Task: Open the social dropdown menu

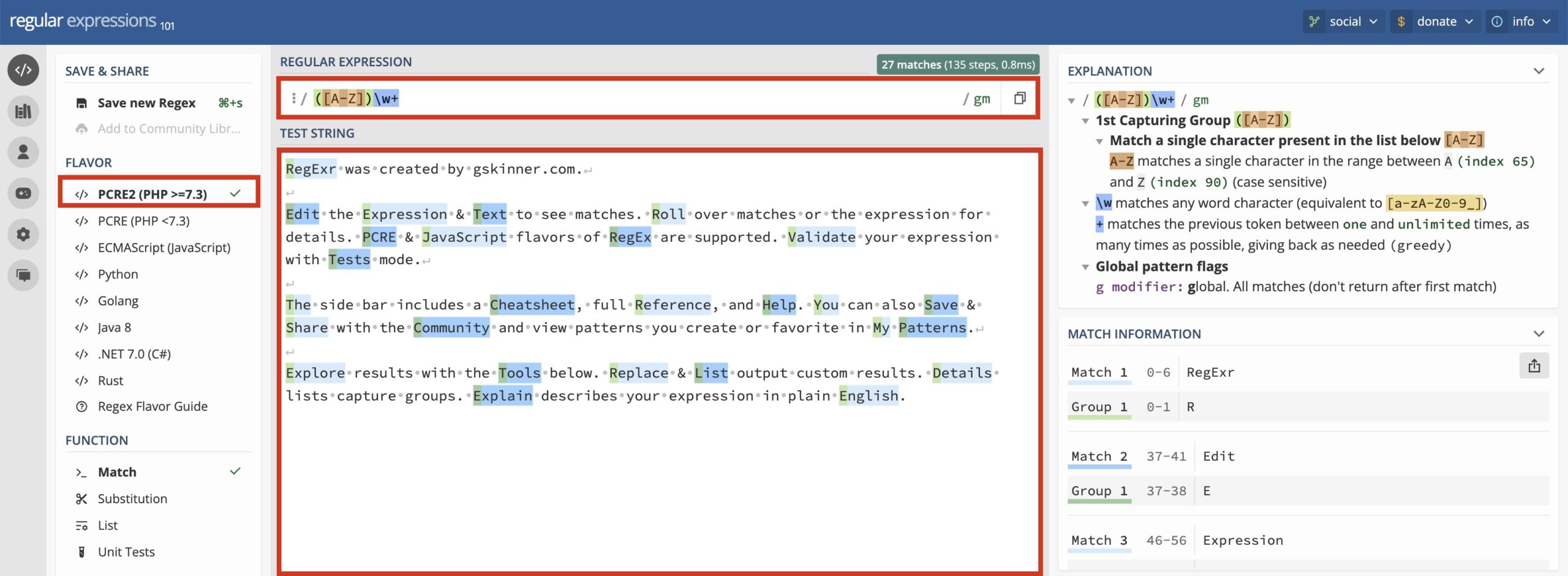Action: click(1343, 21)
